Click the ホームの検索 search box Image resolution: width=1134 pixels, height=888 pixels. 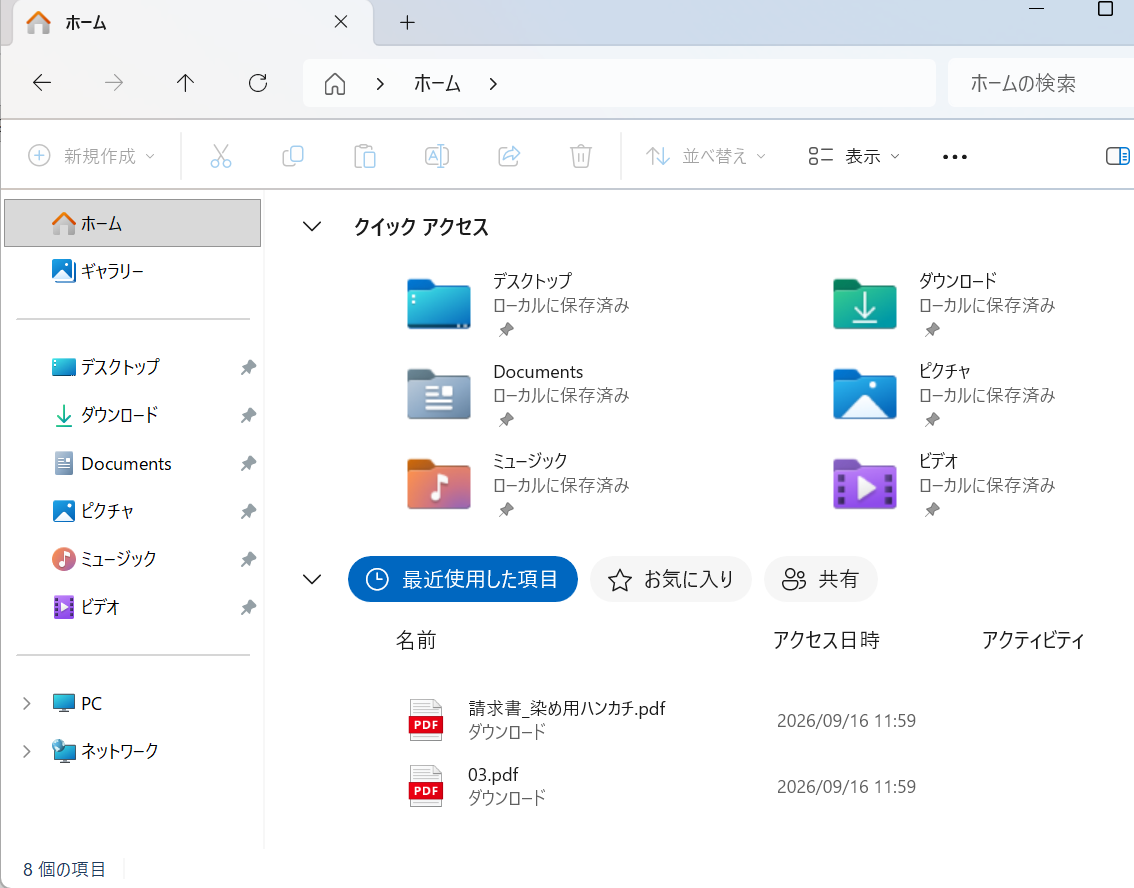[x=1041, y=83]
